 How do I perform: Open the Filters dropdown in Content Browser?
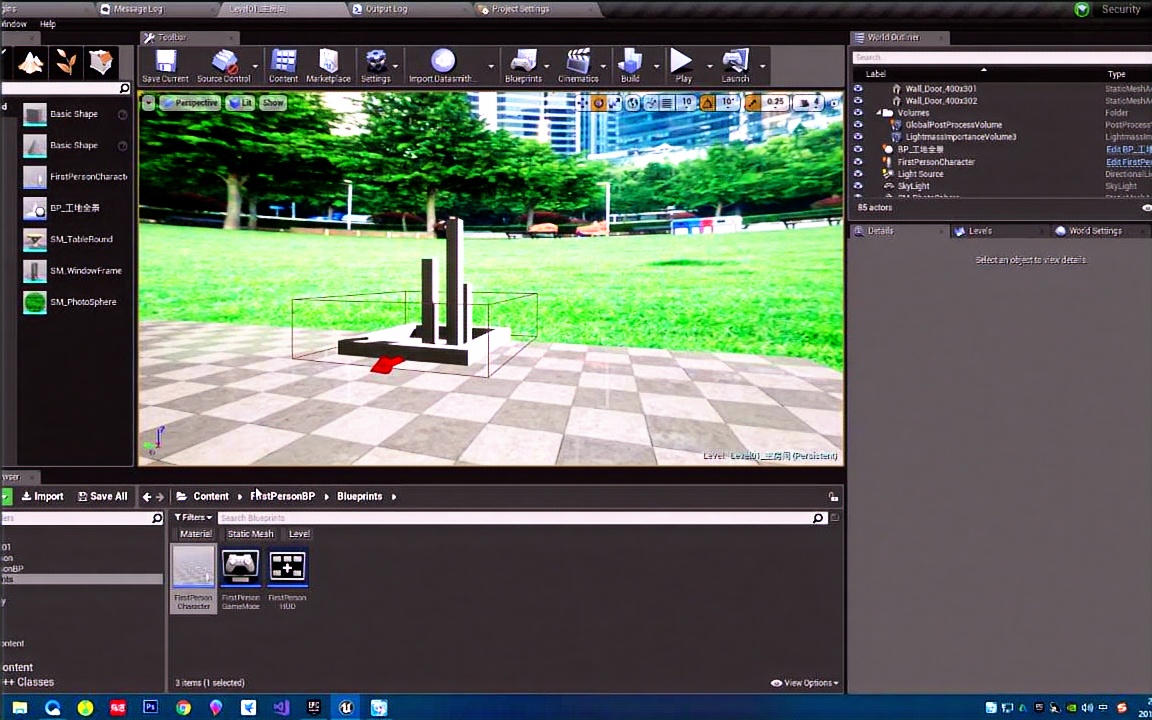click(x=193, y=517)
